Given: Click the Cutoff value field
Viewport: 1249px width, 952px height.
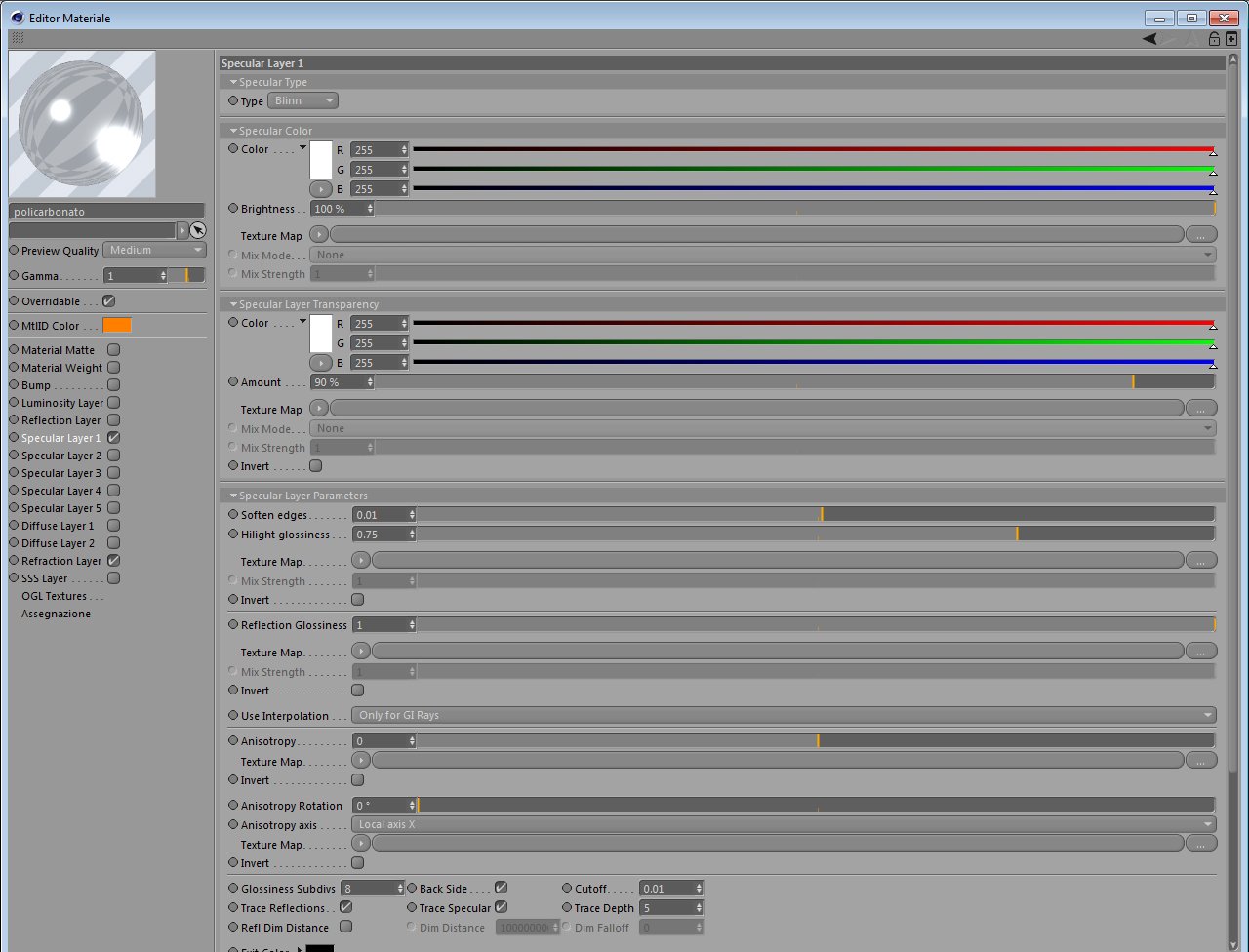Looking at the screenshot, I should [667, 888].
